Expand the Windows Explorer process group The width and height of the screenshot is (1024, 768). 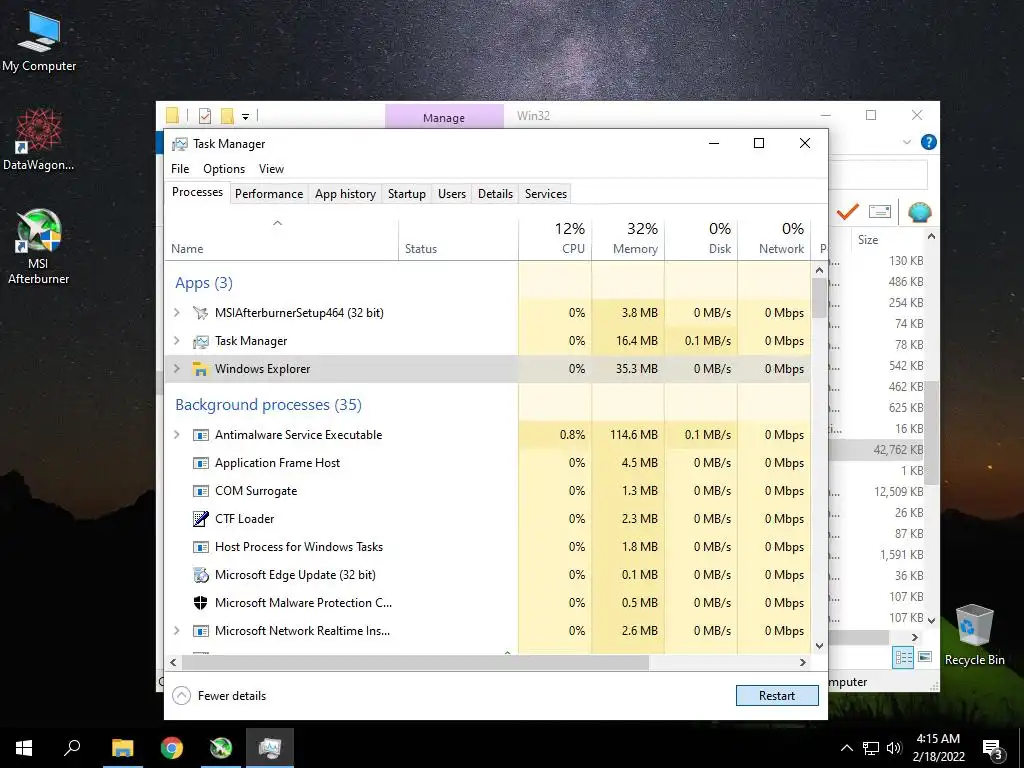(176, 369)
